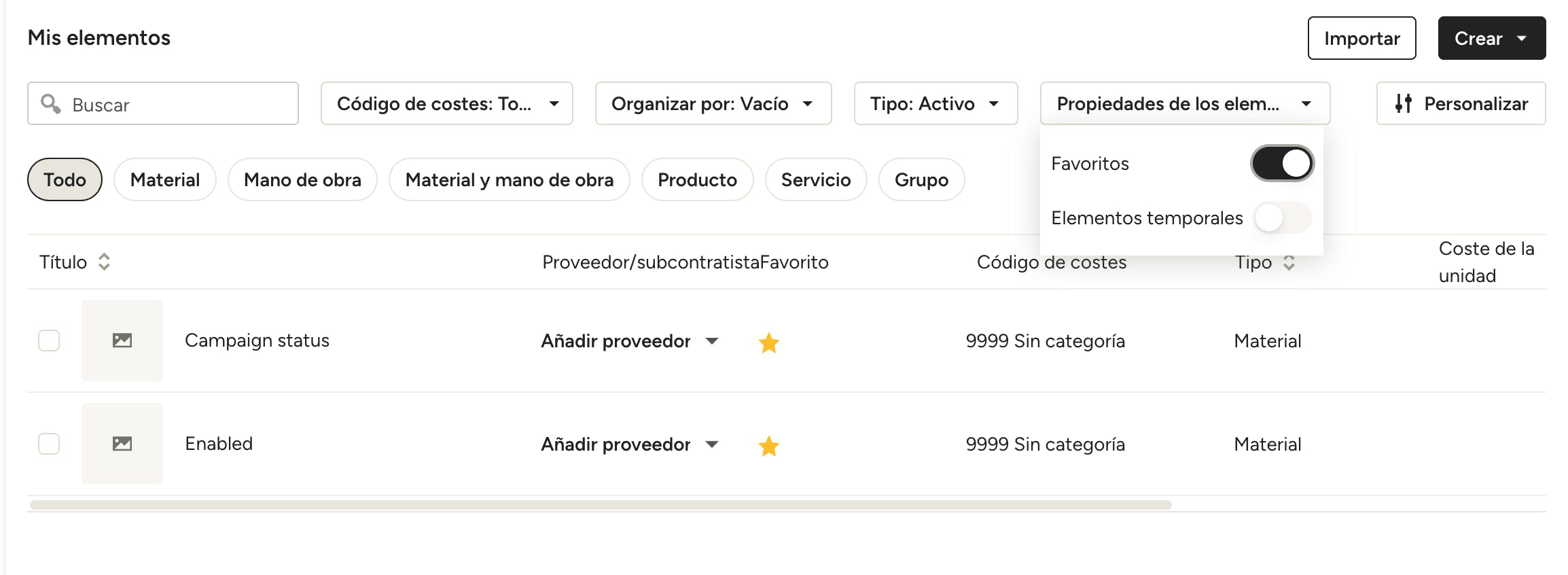
Task: Click the Campaign status image placeholder
Action: click(x=122, y=341)
